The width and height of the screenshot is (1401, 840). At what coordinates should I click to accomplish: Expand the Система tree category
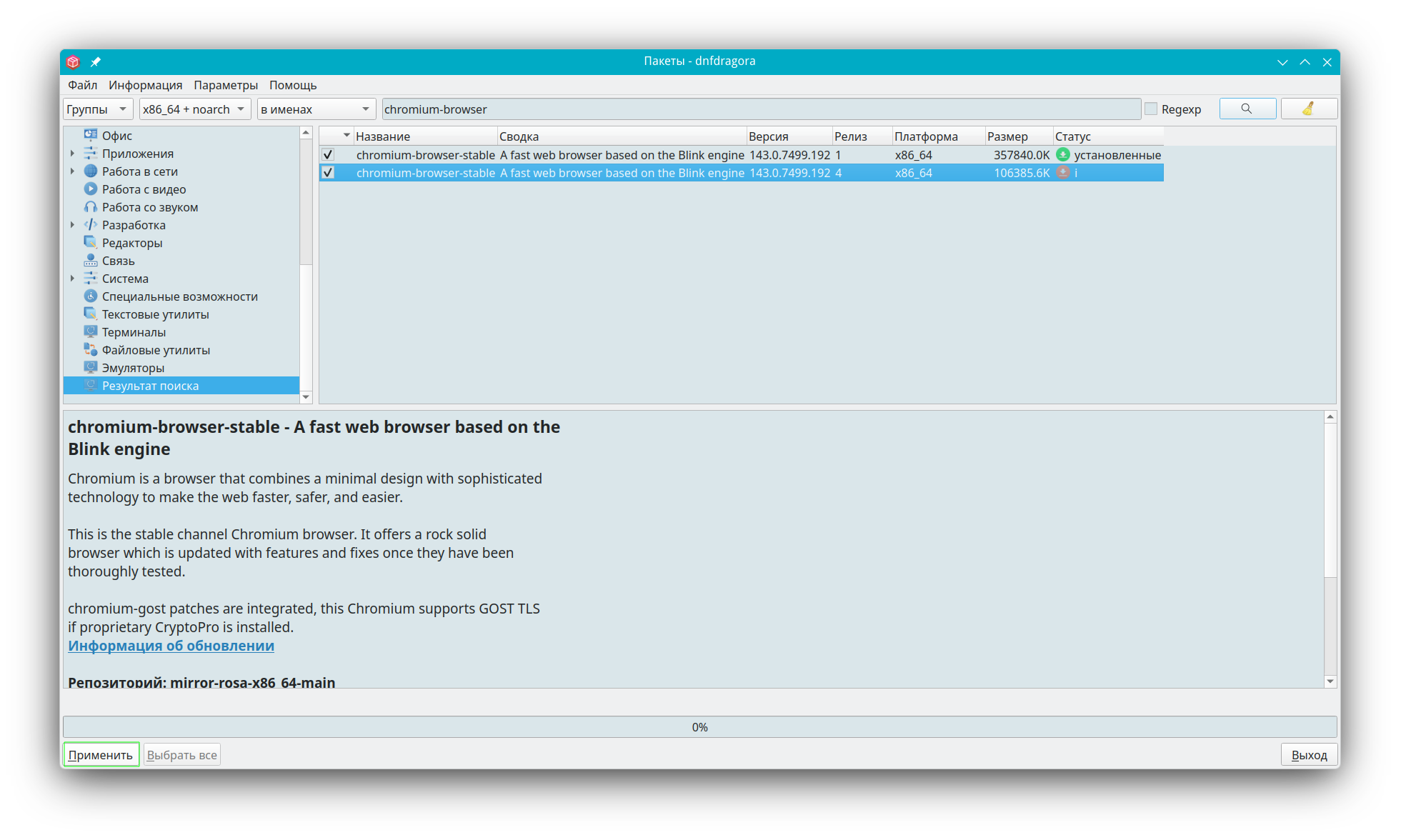point(72,279)
